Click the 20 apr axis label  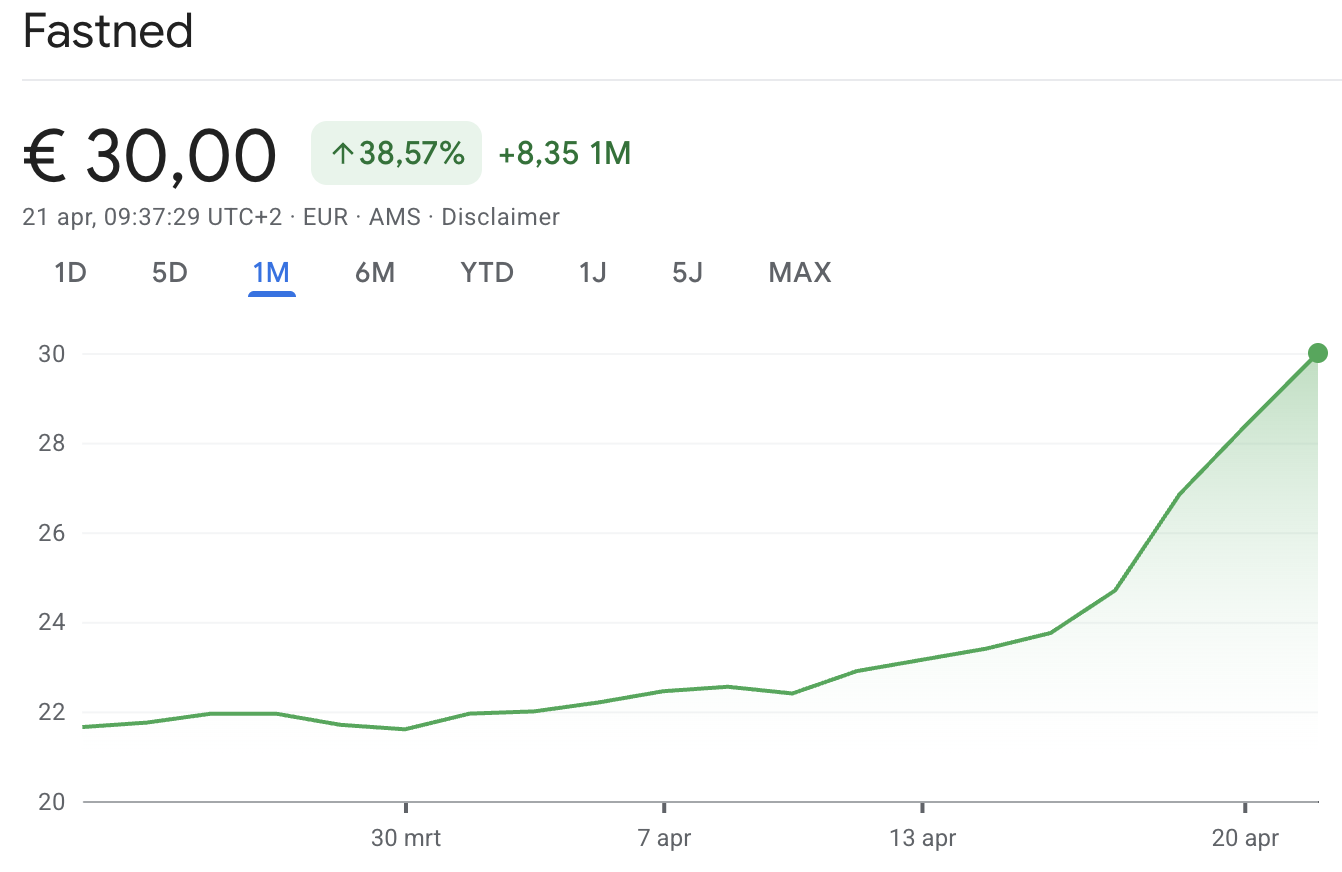click(1245, 838)
